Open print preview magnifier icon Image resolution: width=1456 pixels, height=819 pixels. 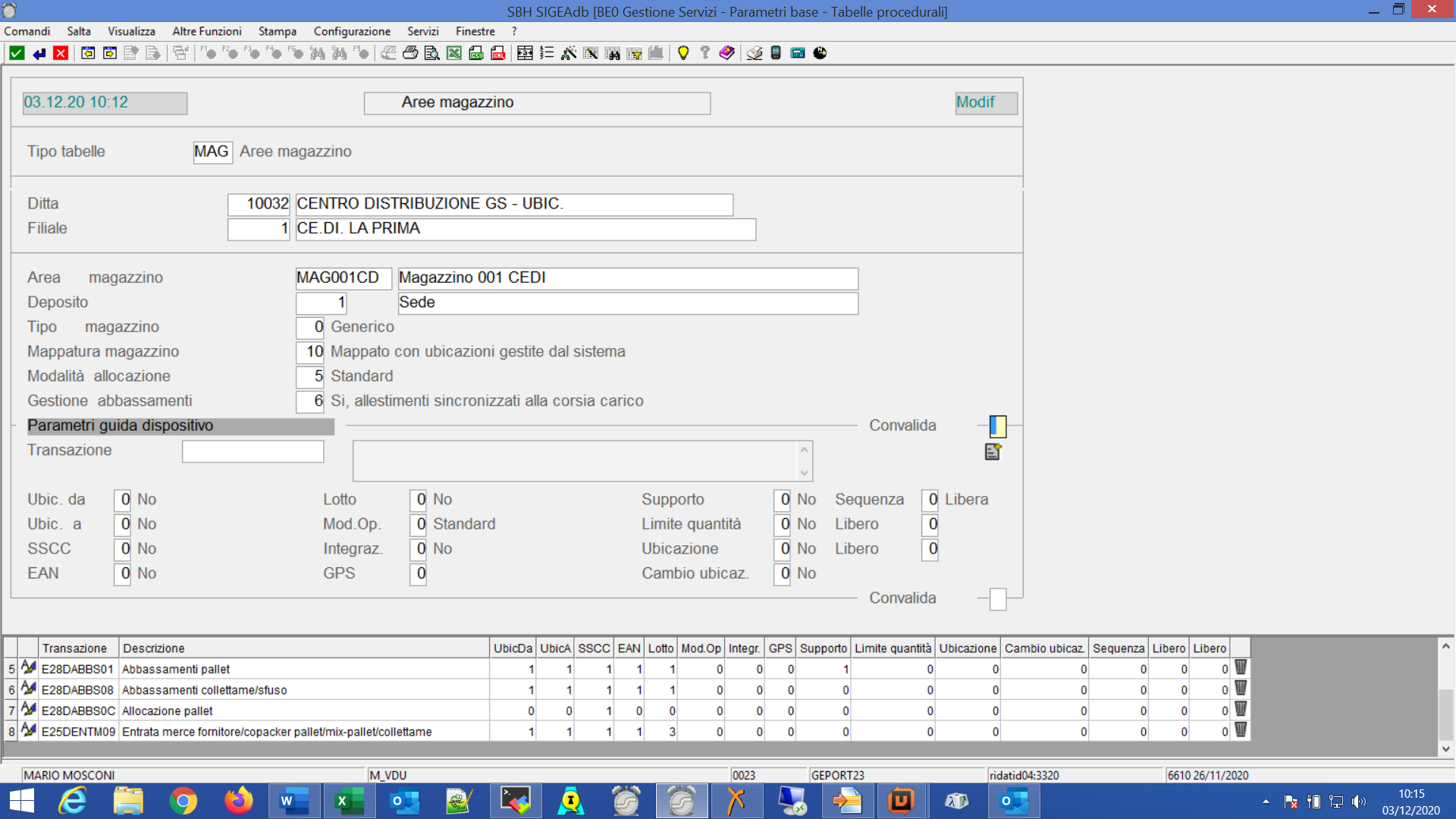pos(432,53)
